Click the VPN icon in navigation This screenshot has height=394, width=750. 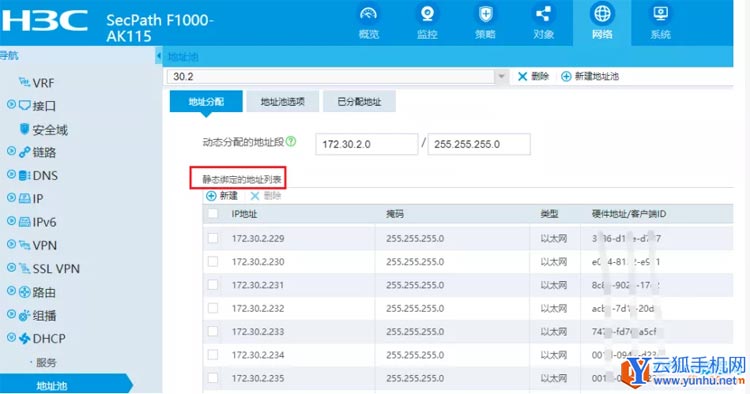(24, 245)
